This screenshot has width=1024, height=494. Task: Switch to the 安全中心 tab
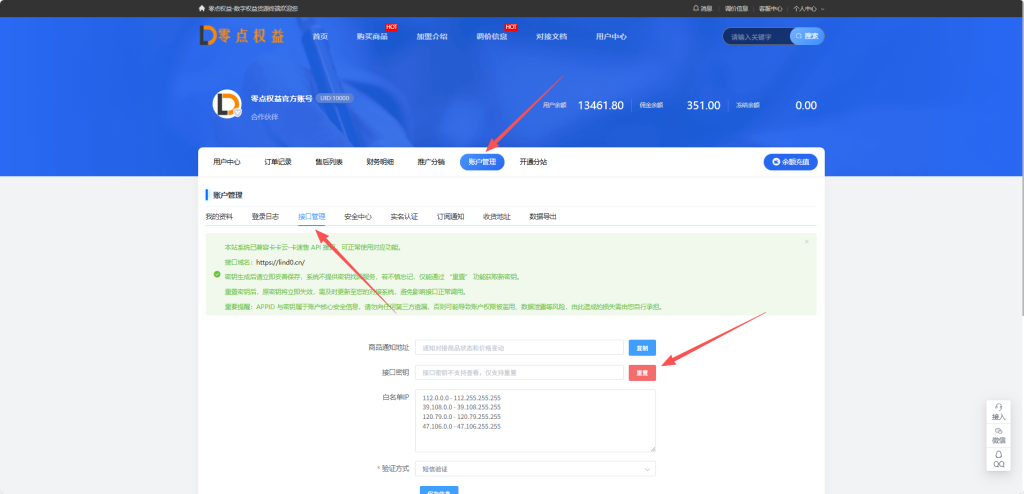click(x=358, y=216)
